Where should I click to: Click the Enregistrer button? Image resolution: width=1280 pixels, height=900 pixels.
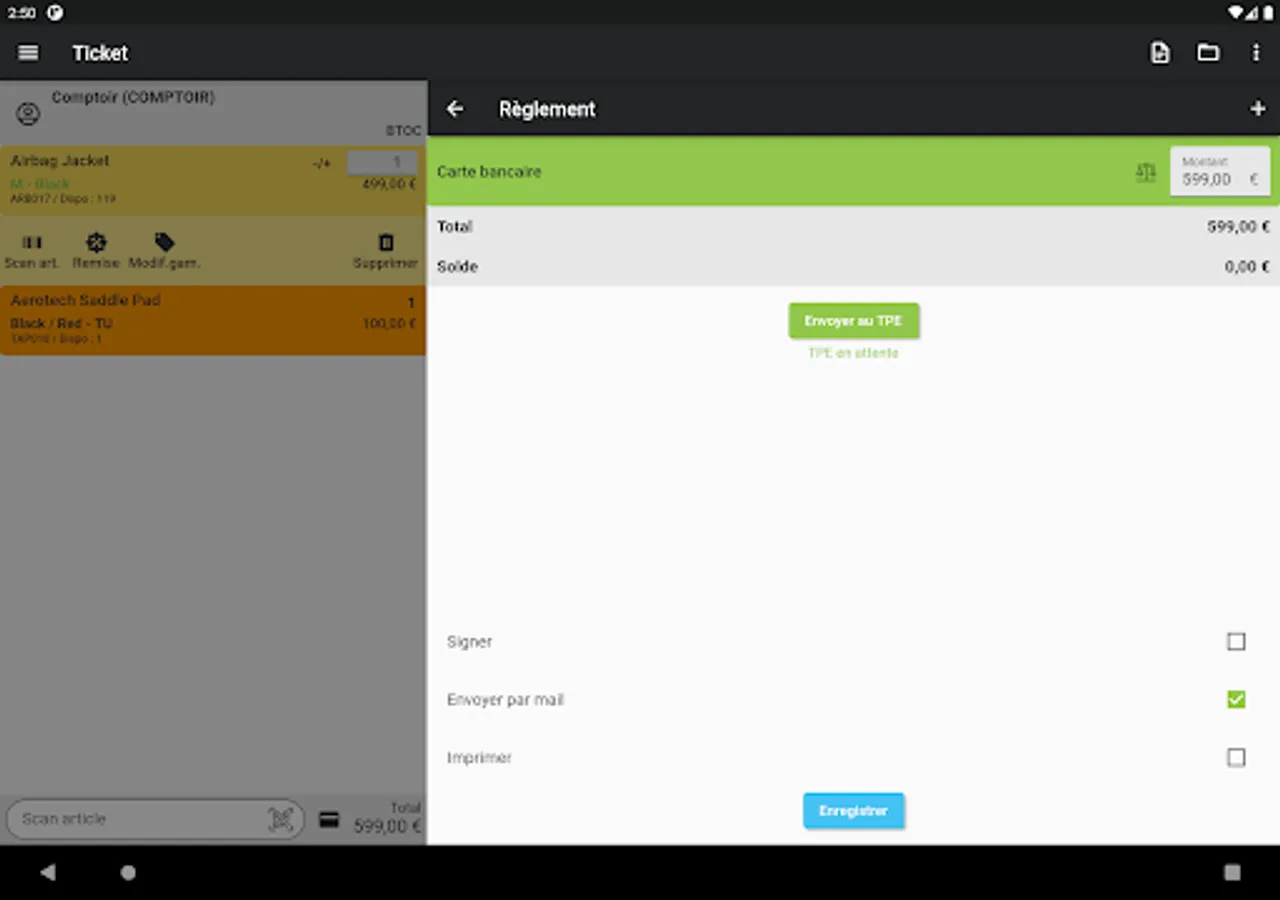click(x=853, y=811)
